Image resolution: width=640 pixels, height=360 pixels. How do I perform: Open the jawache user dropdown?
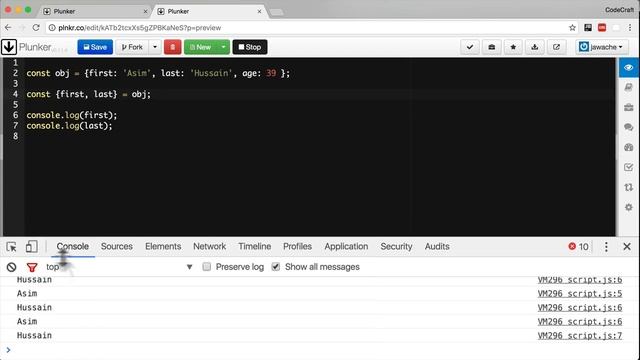(602, 47)
